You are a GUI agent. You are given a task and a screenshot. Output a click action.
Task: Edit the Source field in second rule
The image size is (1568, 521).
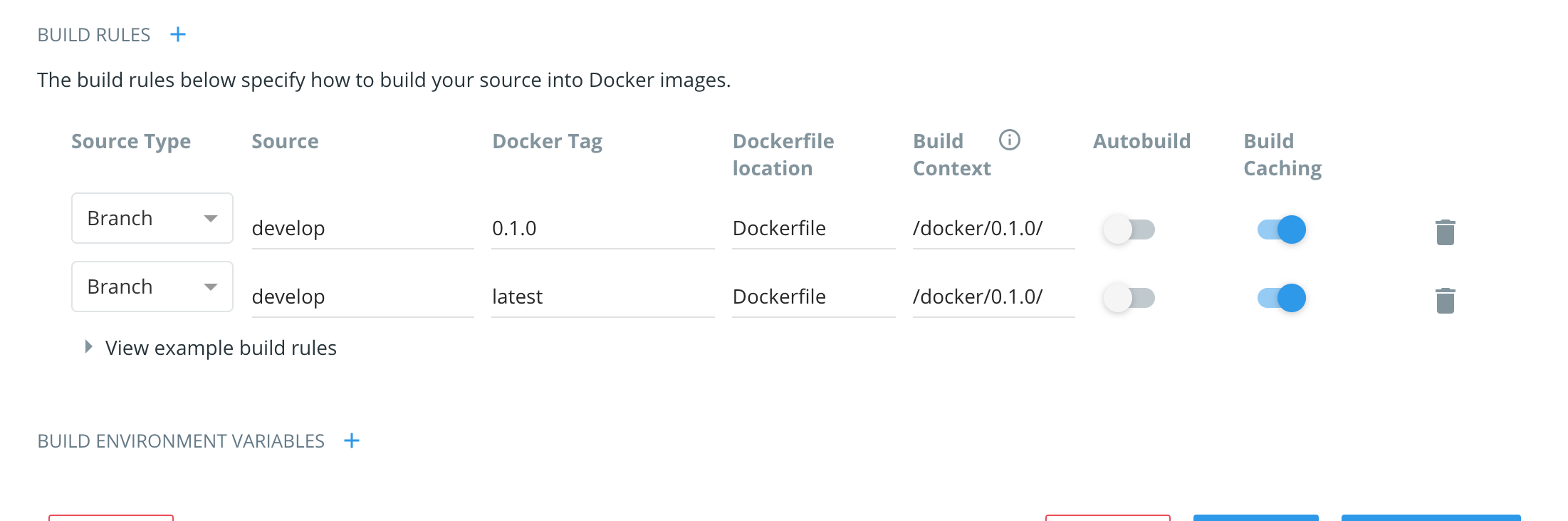coord(362,297)
